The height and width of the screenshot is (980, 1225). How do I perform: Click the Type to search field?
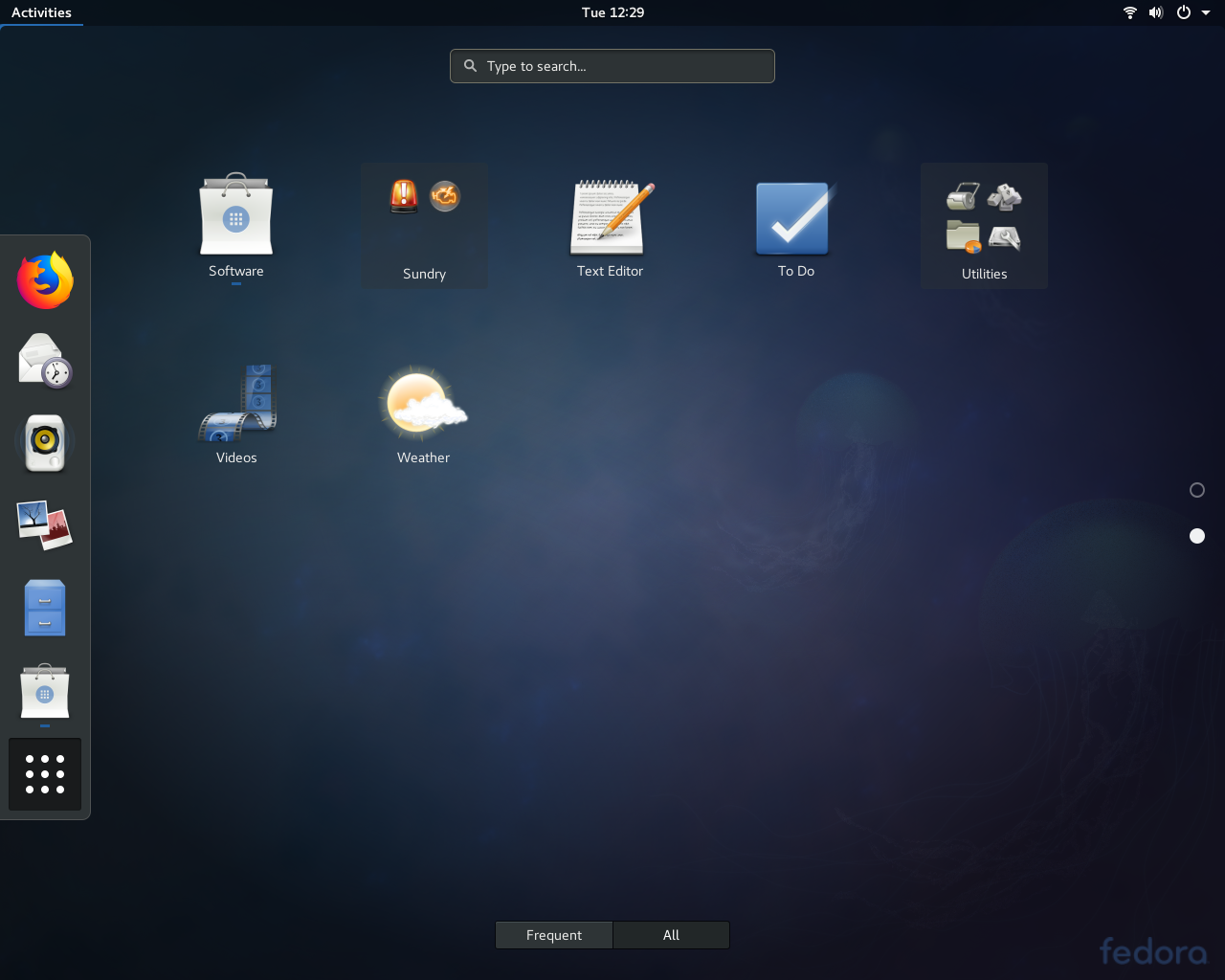pyautogui.click(x=612, y=66)
